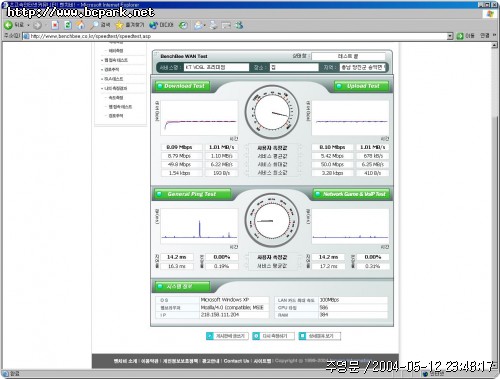Click the upload speed graph
The width and height of the screenshot is (500, 379).
point(350,118)
